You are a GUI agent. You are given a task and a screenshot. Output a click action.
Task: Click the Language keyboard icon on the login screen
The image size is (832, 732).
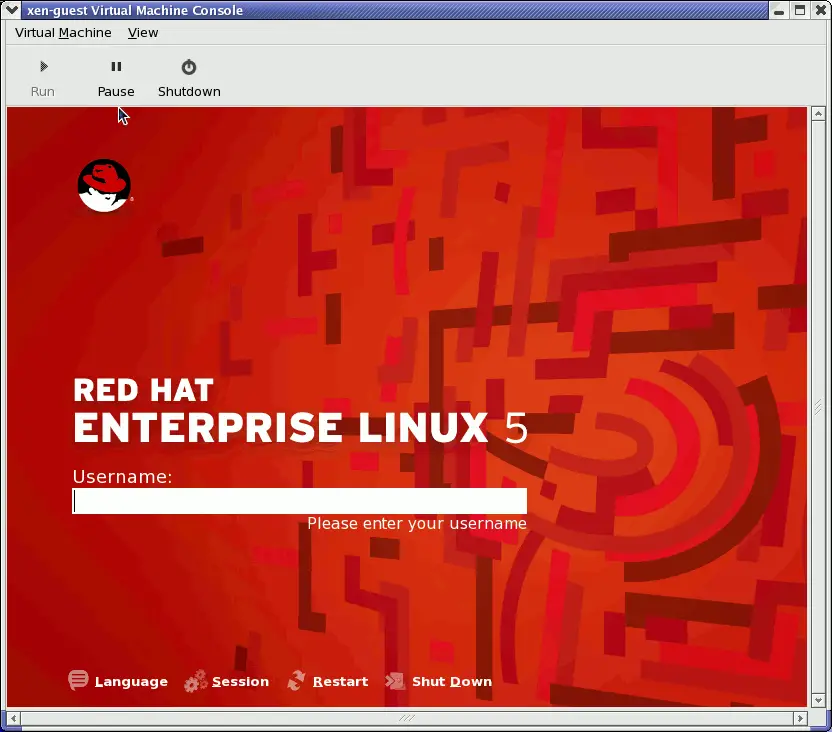[78, 680]
